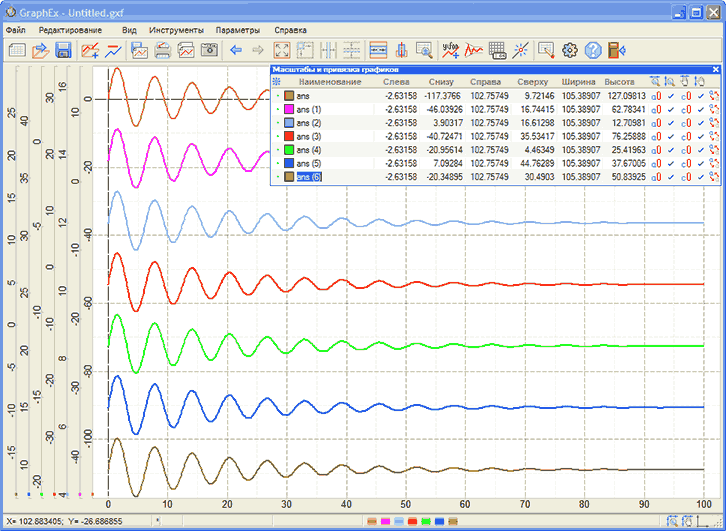Click the Save diskette icon in toolbar
Image resolution: width=726 pixels, height=531 pixels.
click(x=62, y=50)
